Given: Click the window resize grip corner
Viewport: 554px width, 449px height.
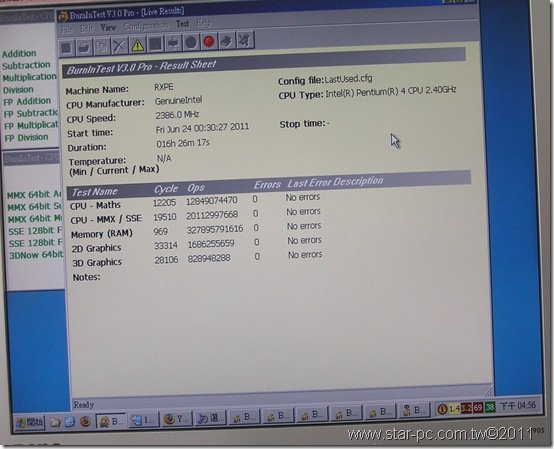Looking at the screenshot, I should 489,391.
